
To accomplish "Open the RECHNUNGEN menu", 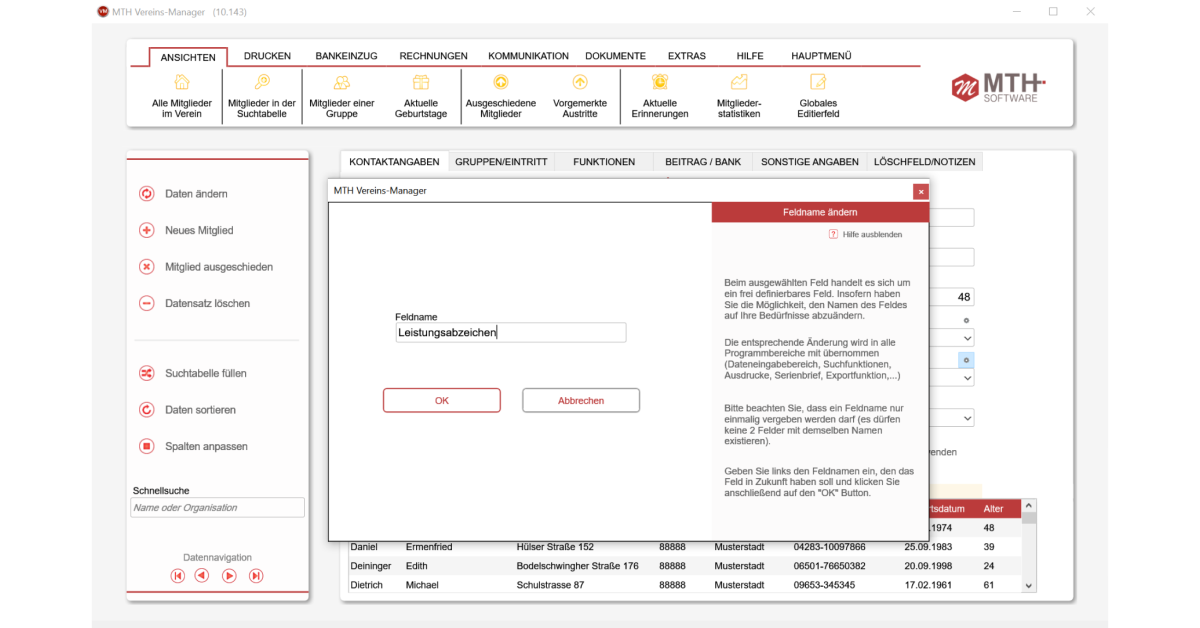I will tap(433, 56).
